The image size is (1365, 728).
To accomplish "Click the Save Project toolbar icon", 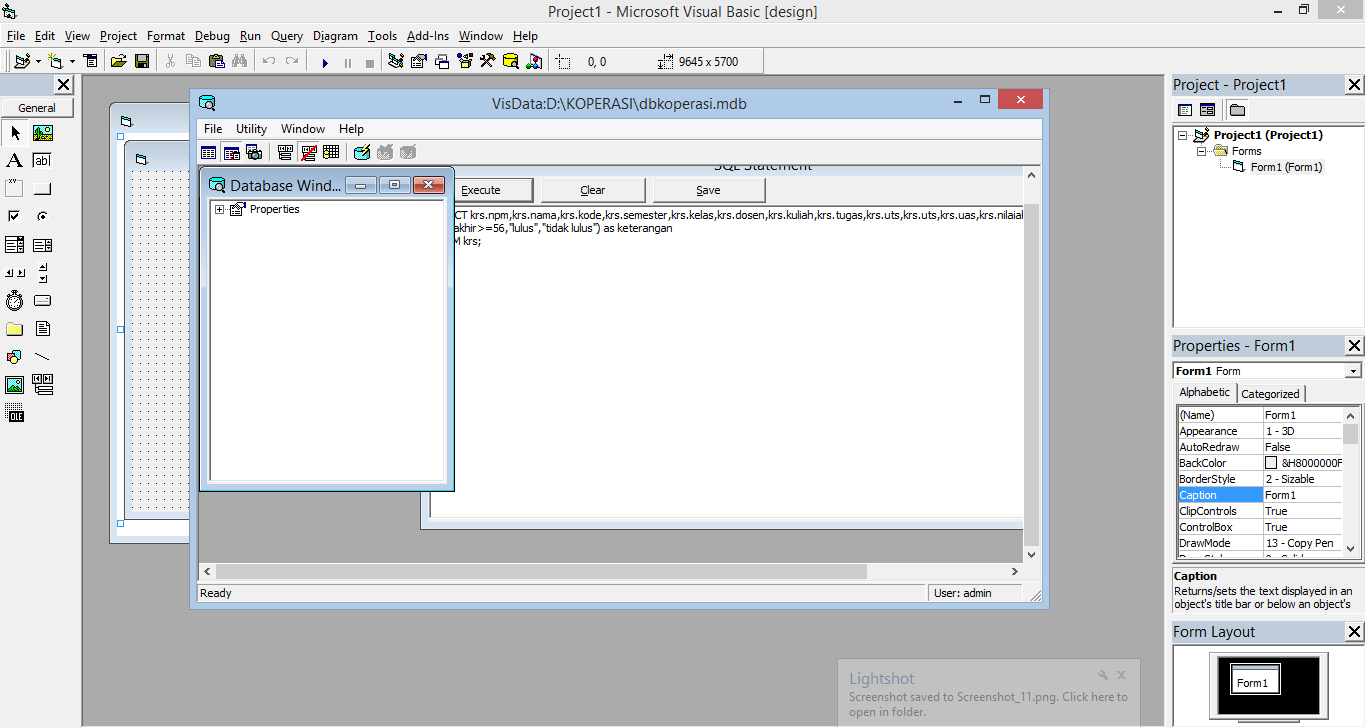I will click(142, 62).
